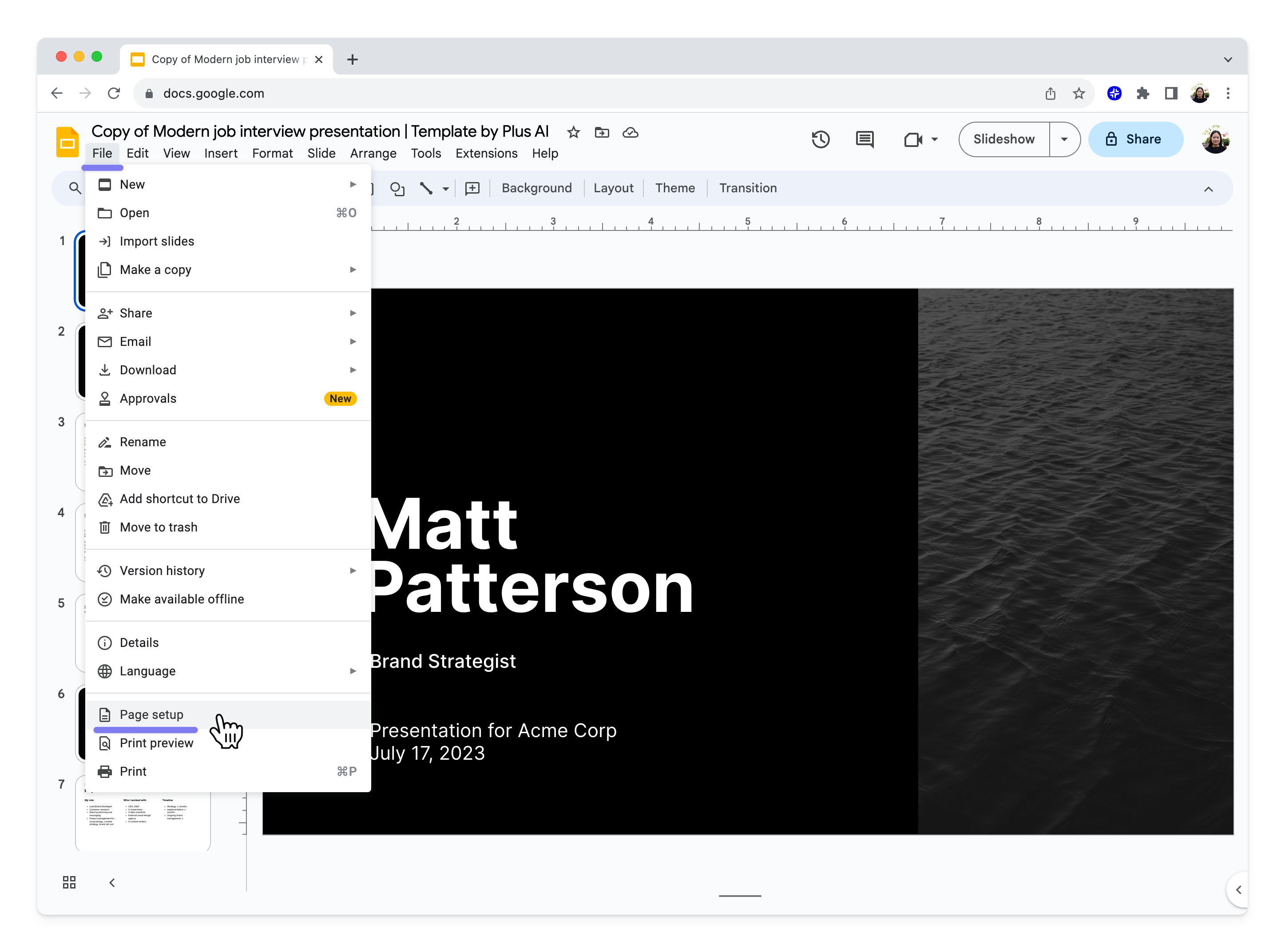Viewport: 1285px width, 952px height.
Task: Expand the Make a copy submenu
Action: click(353, 270)
